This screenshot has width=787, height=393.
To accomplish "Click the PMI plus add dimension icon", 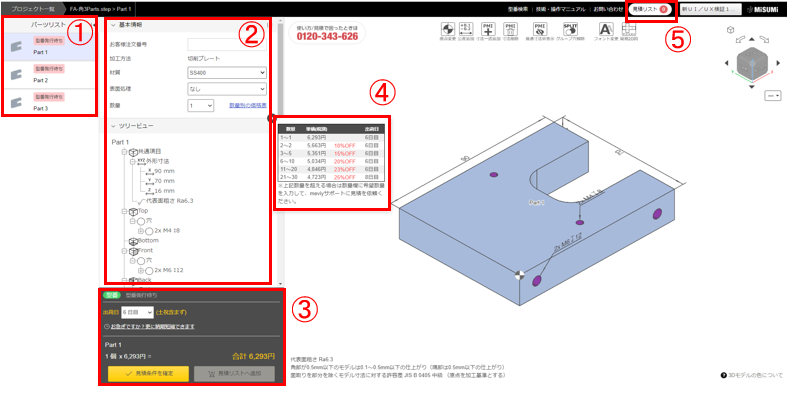I will coord(488,29).
